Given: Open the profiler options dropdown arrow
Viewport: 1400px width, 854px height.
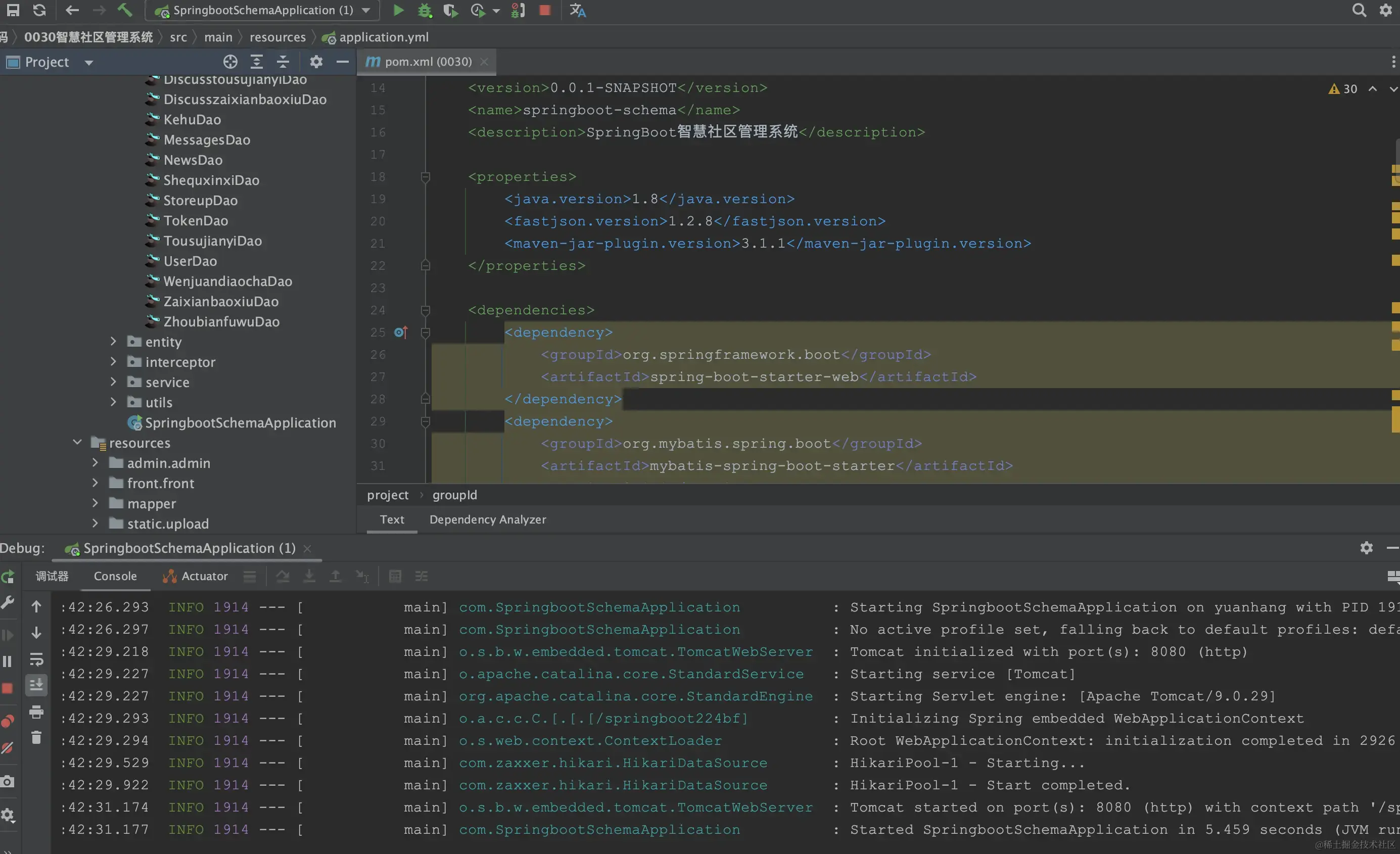Looking at the screenshot, I should (496, 11).
